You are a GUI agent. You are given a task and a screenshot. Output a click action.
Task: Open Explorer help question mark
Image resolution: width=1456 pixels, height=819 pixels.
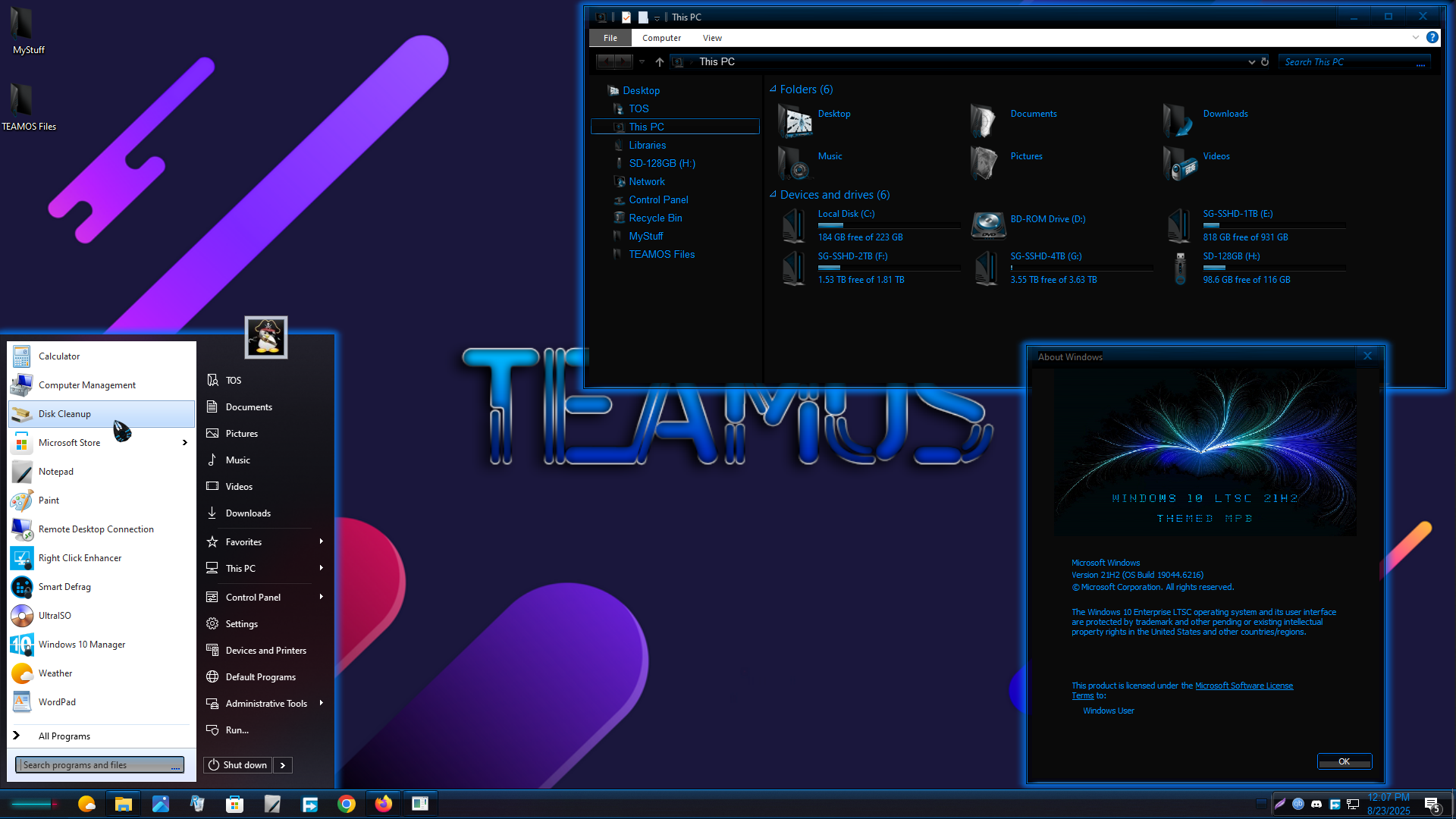[x=1432, y=38]
